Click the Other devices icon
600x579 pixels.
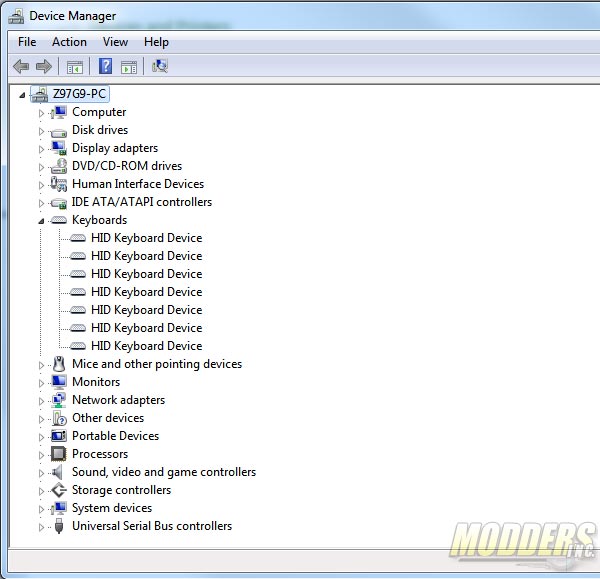[59, 418]
